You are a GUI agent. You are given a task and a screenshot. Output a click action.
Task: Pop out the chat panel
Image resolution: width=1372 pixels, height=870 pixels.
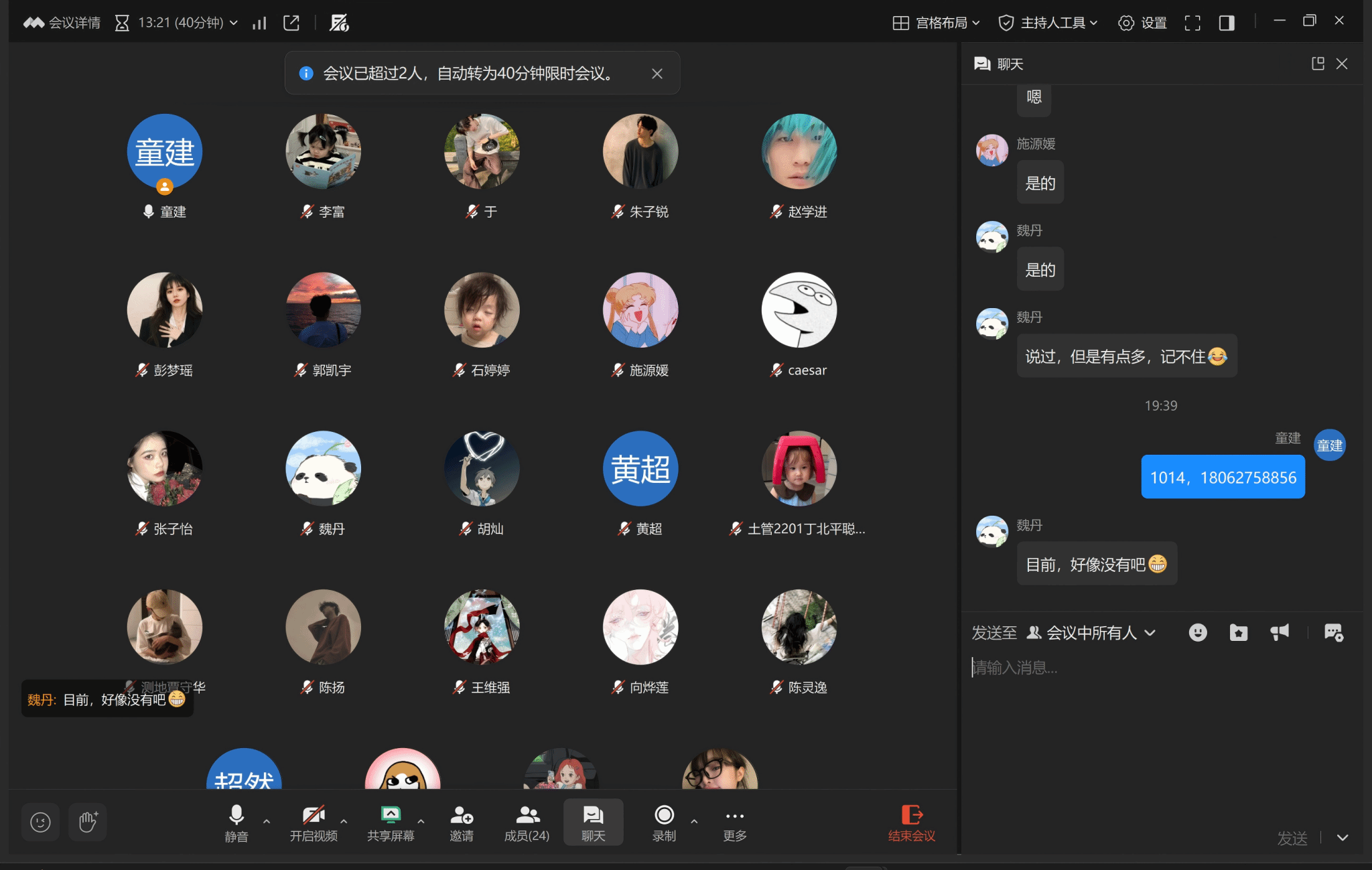point(1317,64)
